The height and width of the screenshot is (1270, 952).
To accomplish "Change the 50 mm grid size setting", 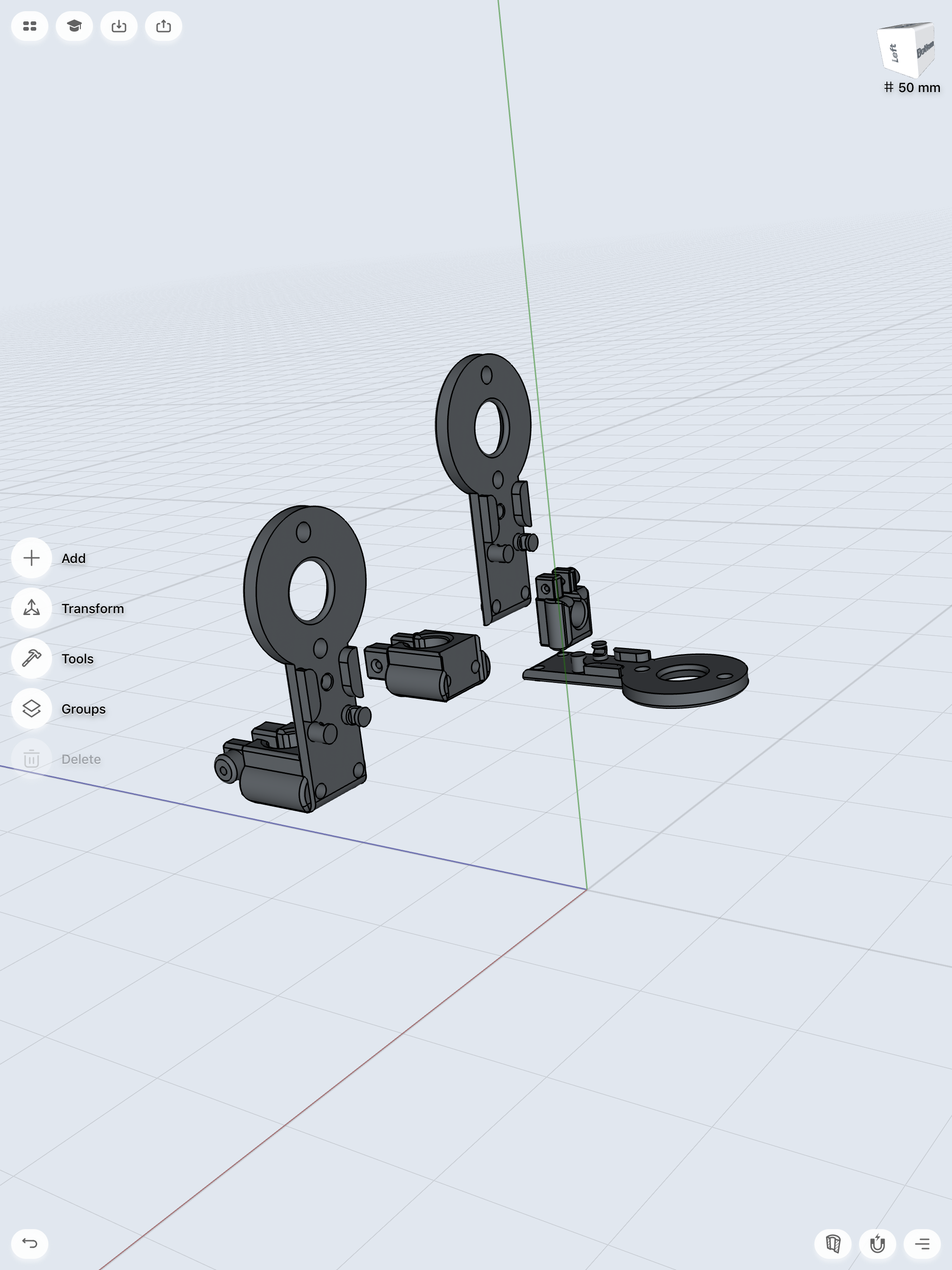I will [912, 88].
